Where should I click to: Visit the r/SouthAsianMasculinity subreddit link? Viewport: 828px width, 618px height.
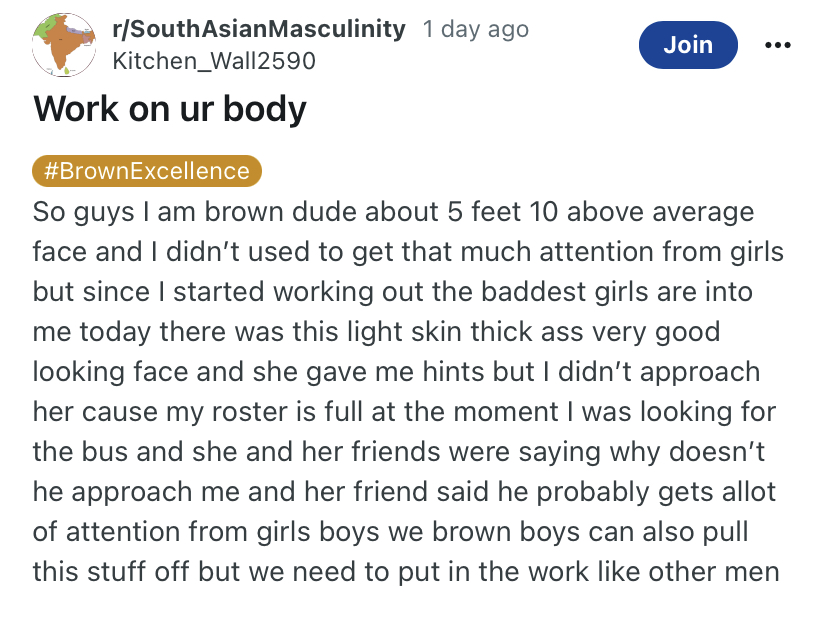(x=259, y=29)
